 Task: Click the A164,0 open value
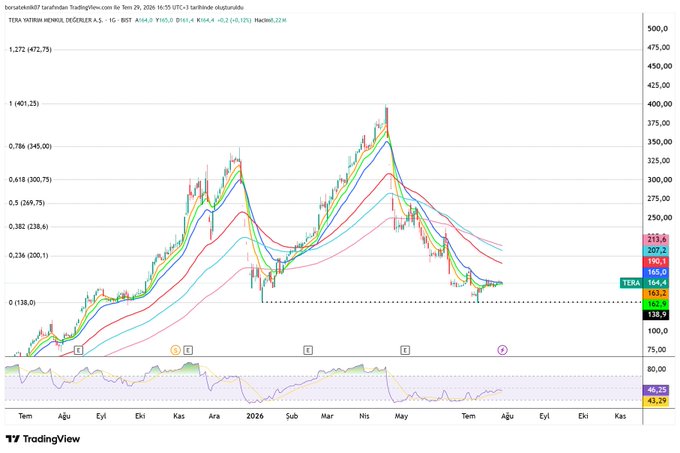pos(144,20)
